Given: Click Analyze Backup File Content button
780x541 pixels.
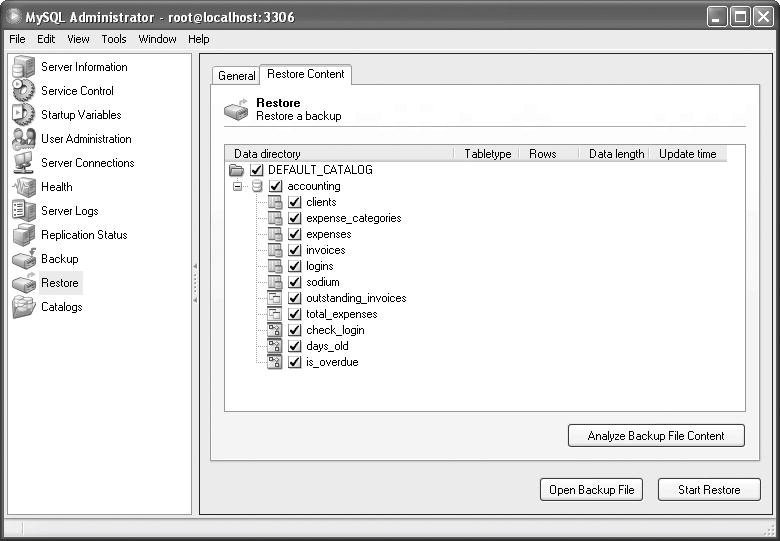Looking at the screenshot, I should click(x=656, y=436).
